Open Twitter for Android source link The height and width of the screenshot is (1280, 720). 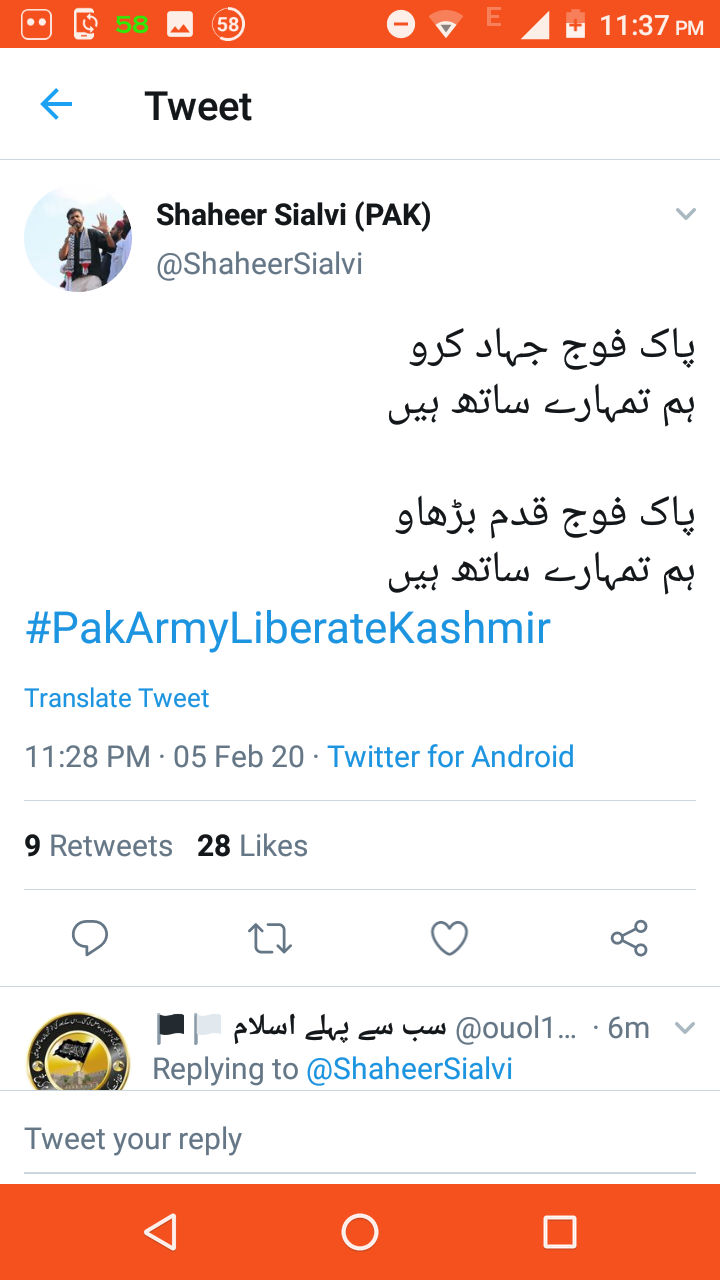[x=451, y=756]
